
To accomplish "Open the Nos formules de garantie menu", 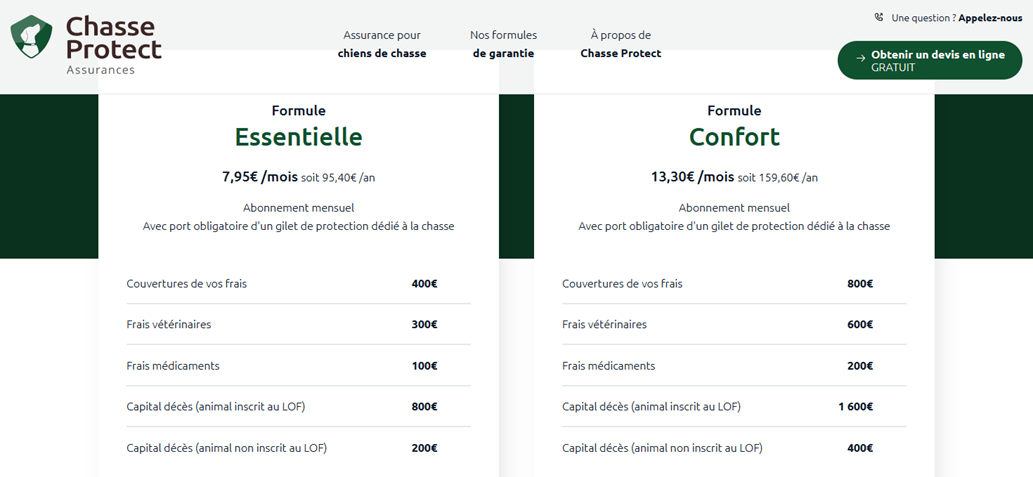I will (x=503, y=44).
